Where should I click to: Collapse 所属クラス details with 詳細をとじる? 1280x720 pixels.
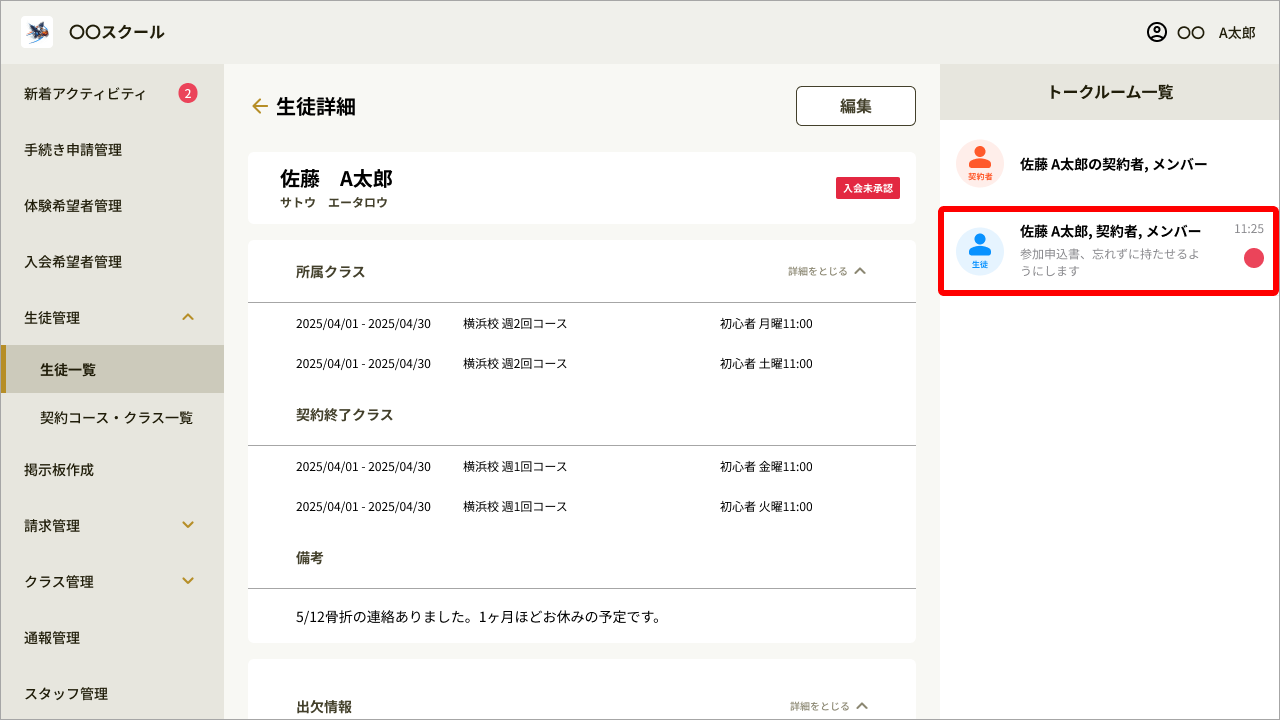tap(827, 271)
